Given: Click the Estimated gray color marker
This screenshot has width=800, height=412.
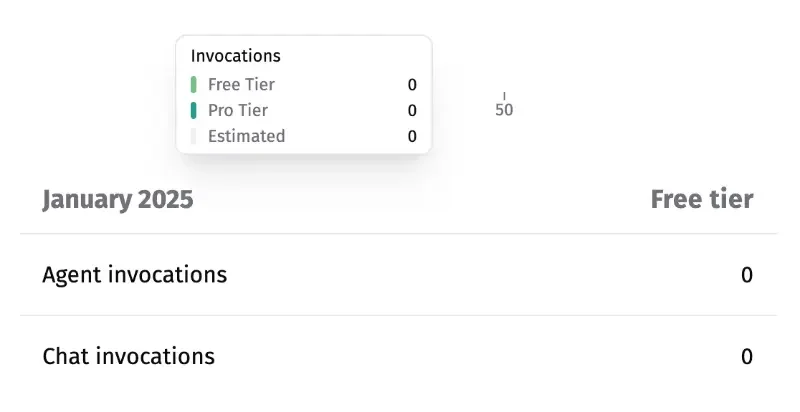Looking at the screenshot, I should point(193,136).
